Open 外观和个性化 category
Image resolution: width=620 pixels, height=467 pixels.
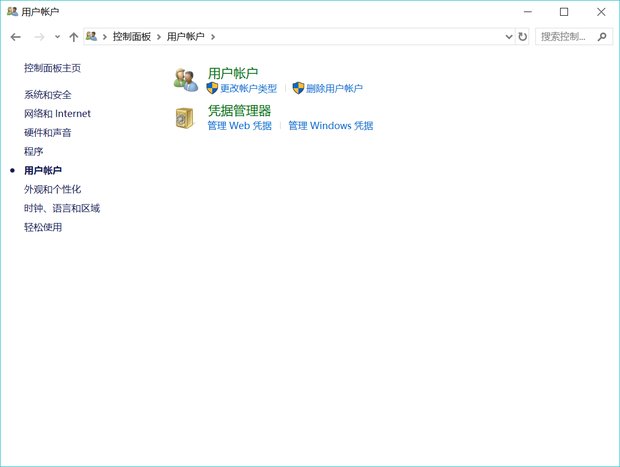(x=53, y=189)
